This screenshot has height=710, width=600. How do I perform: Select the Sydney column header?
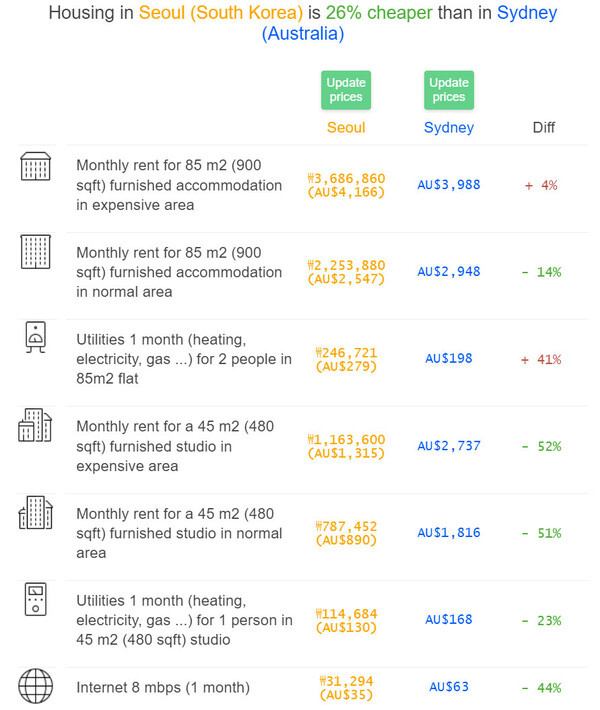pyautogui.click(x=449, y=127)
